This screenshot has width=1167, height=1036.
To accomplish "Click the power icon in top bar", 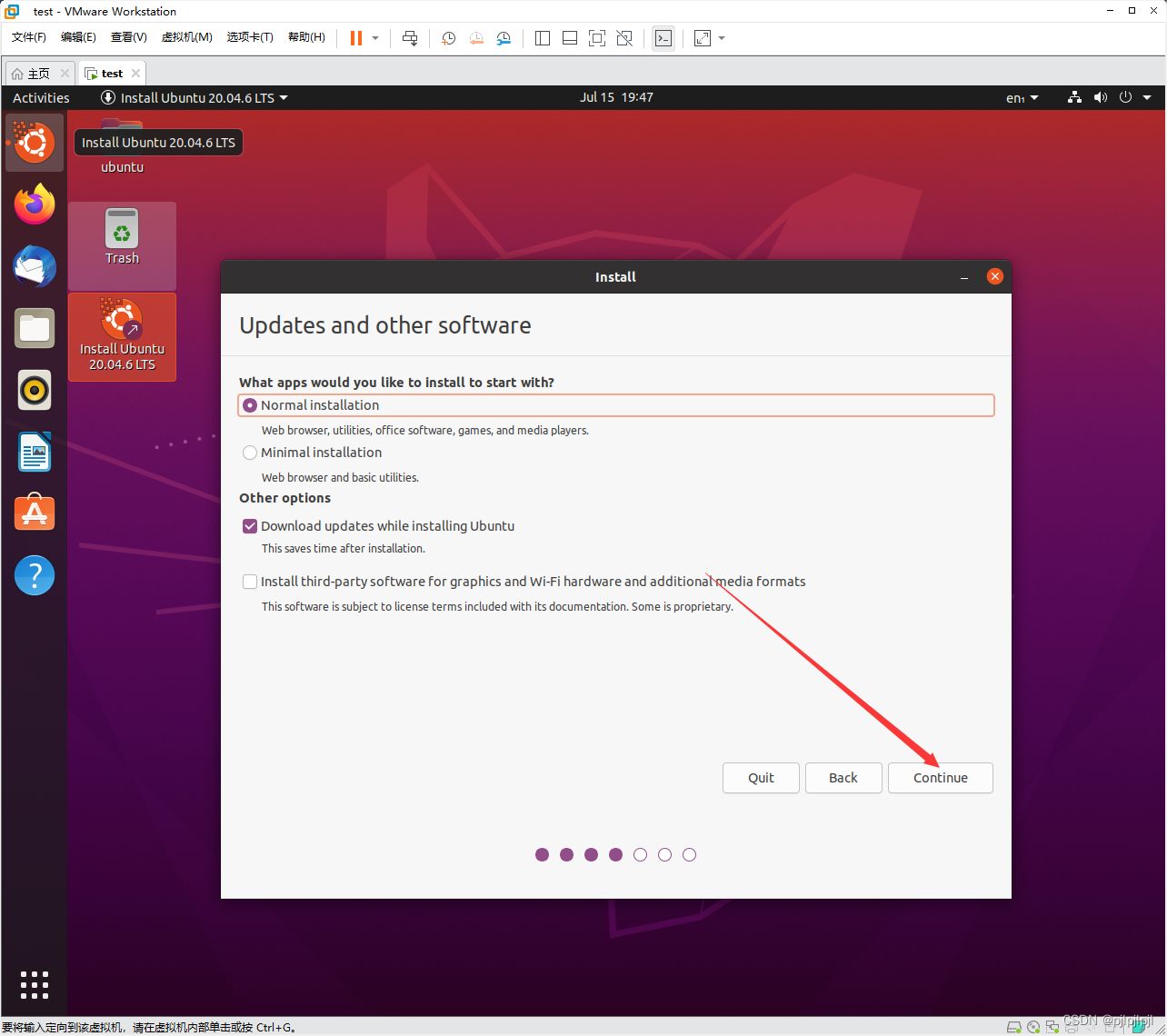I will 1126,97.
